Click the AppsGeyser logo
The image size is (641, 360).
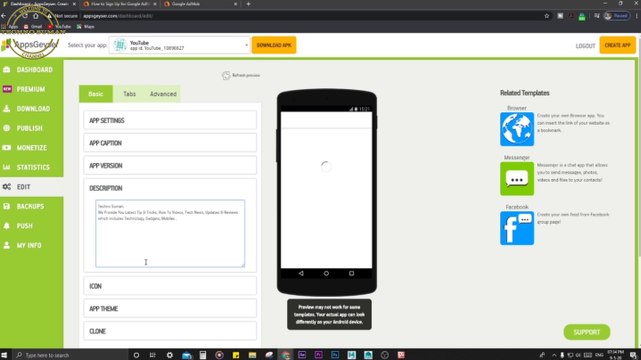tap(30, 45)
